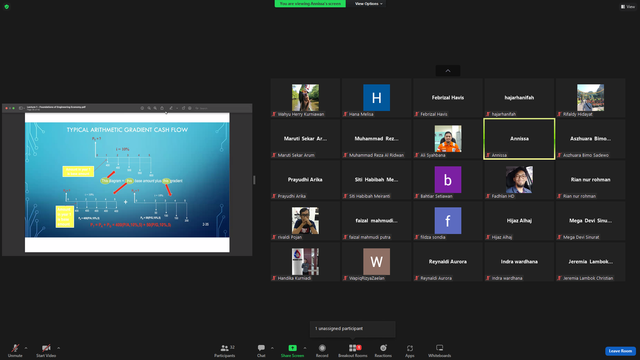Click the green encryption shield icon
Screen dimensions: 640x360
7,7
